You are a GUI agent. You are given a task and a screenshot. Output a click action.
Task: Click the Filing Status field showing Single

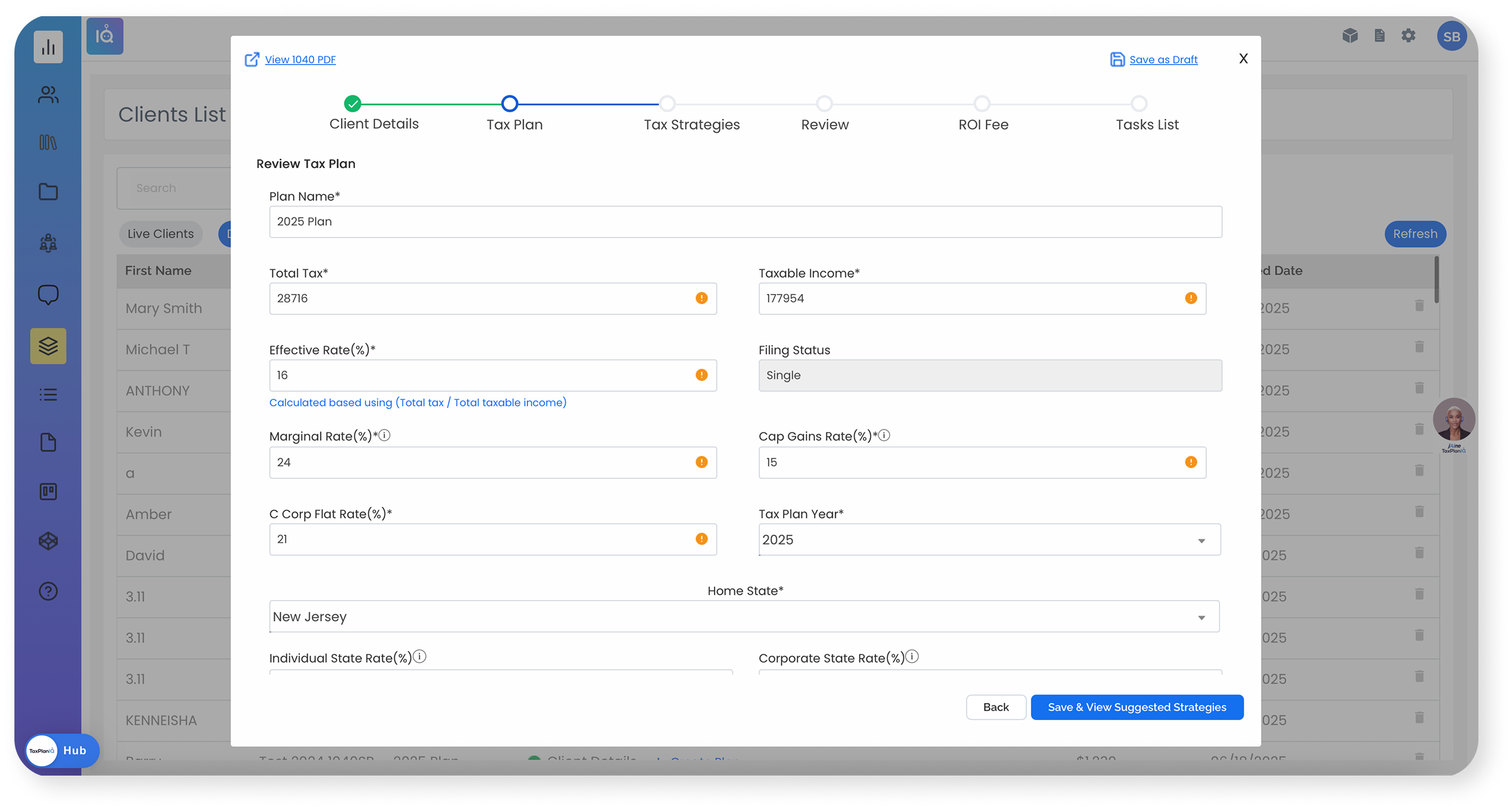990,376
